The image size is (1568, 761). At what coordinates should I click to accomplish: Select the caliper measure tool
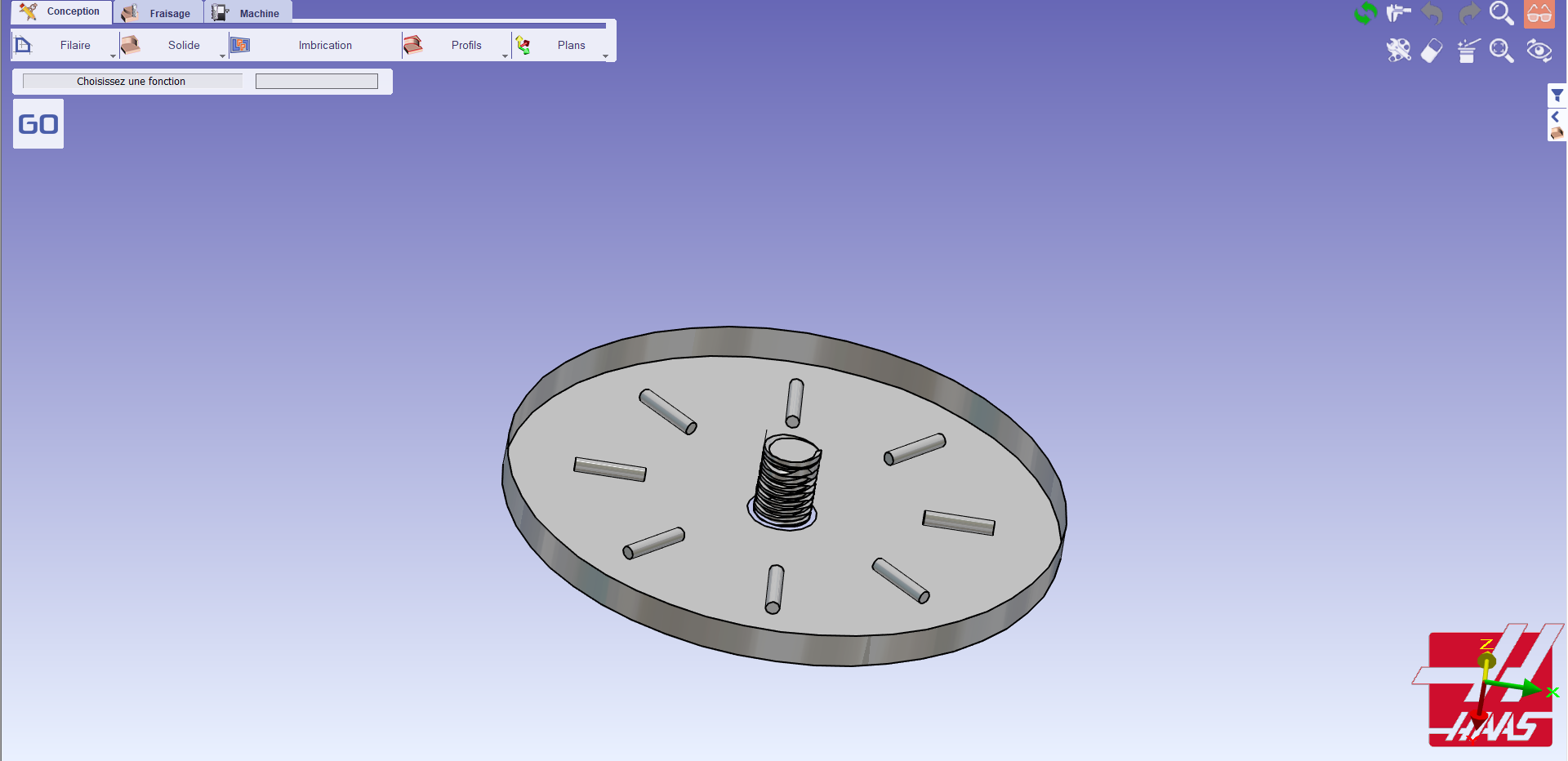[1398, 13]
